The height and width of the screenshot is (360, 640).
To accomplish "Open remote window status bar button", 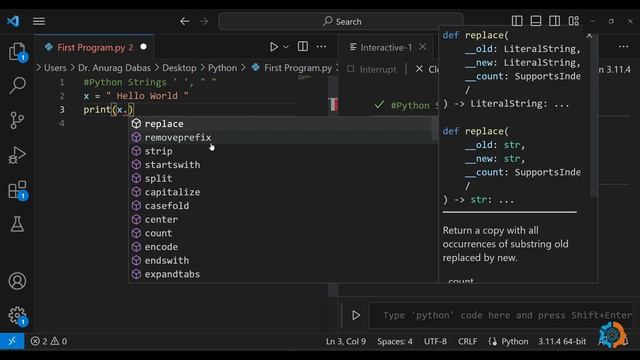I will [12, 341].
